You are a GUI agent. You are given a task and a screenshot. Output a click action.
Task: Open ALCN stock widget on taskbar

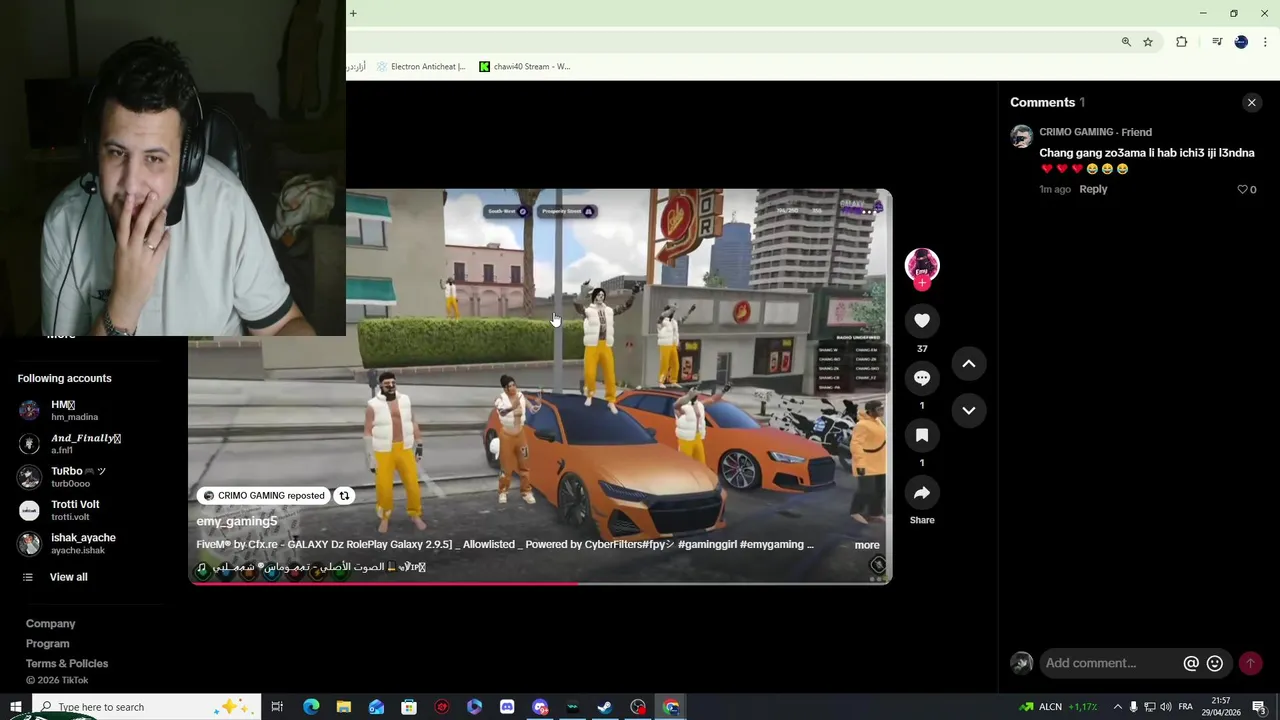(x=1058, y=707)
